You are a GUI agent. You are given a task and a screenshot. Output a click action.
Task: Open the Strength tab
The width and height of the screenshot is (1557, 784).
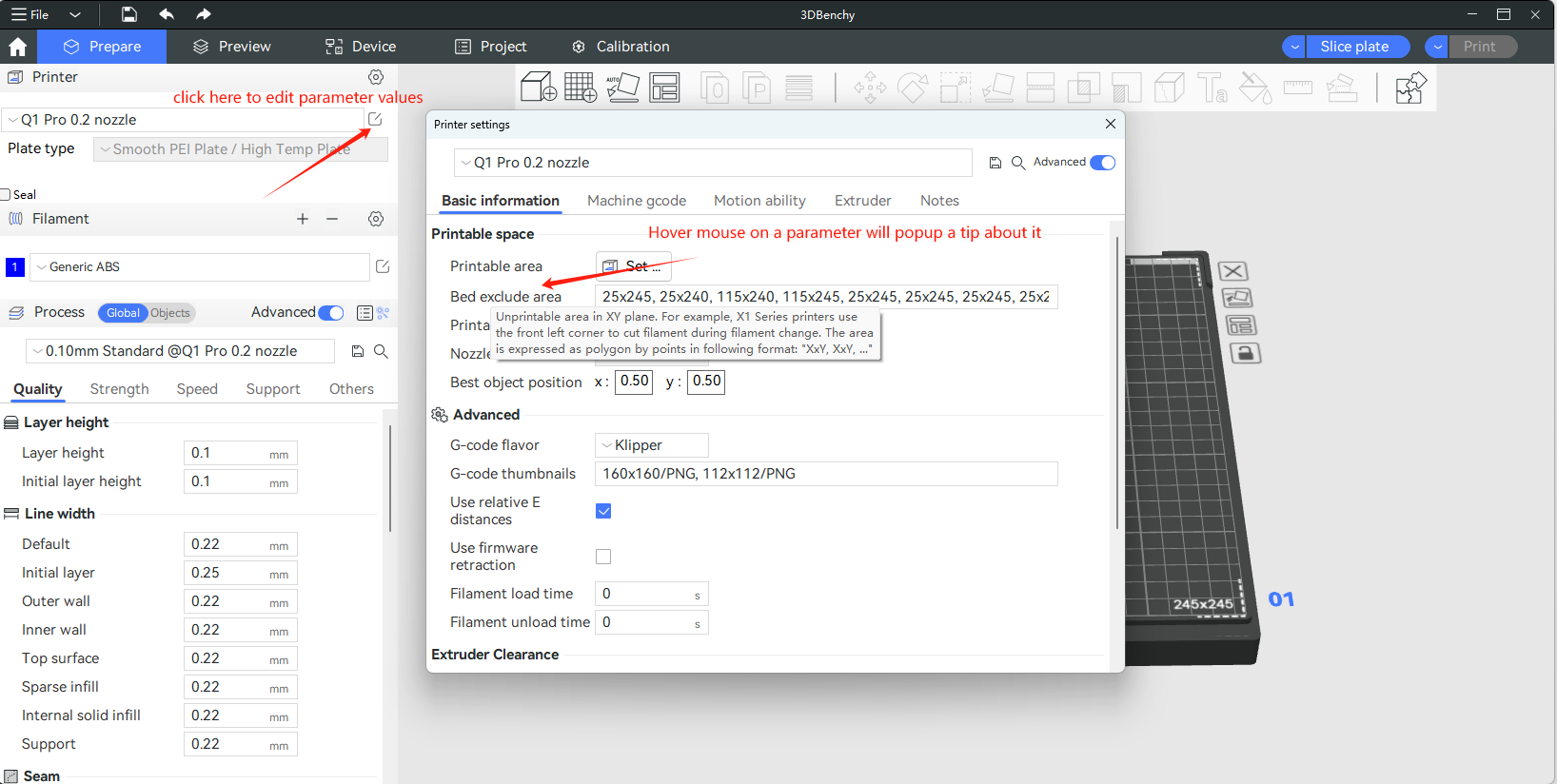pyautogui.click(x=119, y=389)
